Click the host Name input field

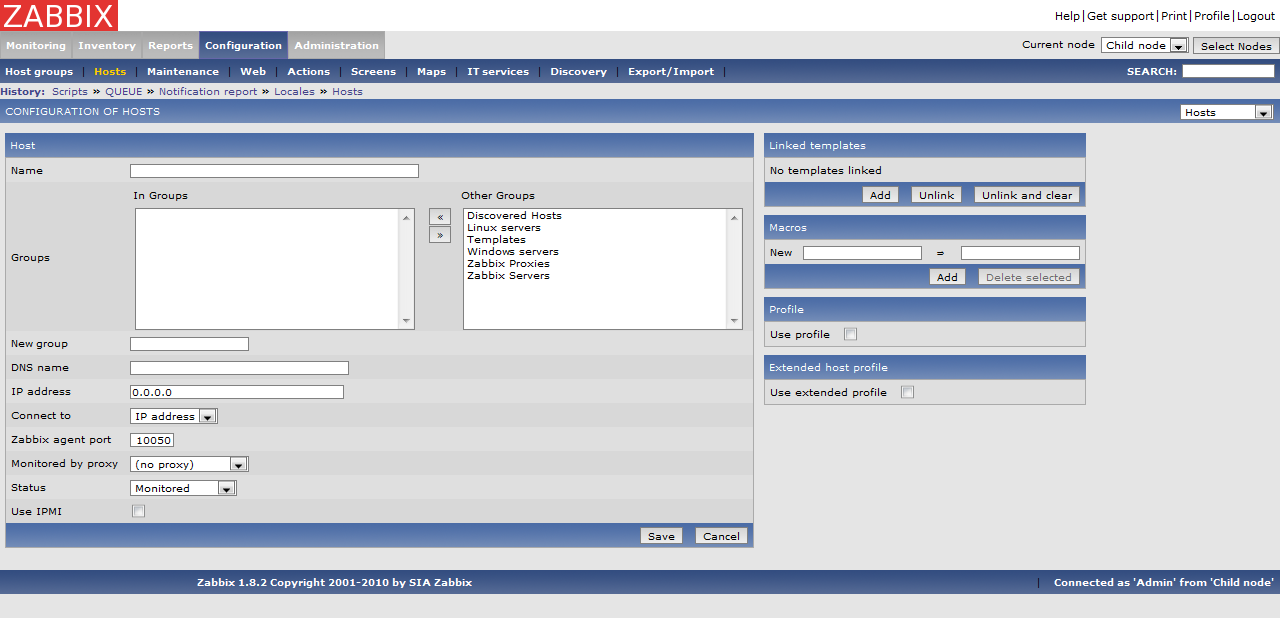pos(274,171)
